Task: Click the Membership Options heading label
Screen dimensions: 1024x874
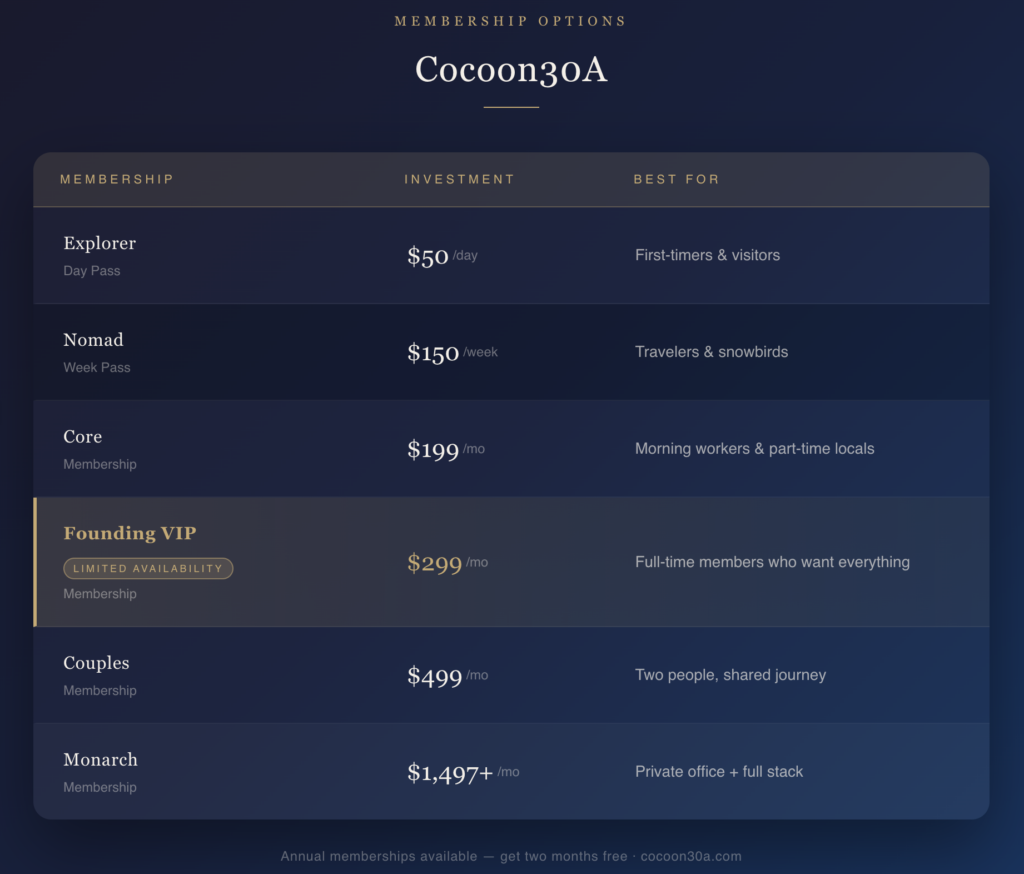Action: tap(511, 21)
